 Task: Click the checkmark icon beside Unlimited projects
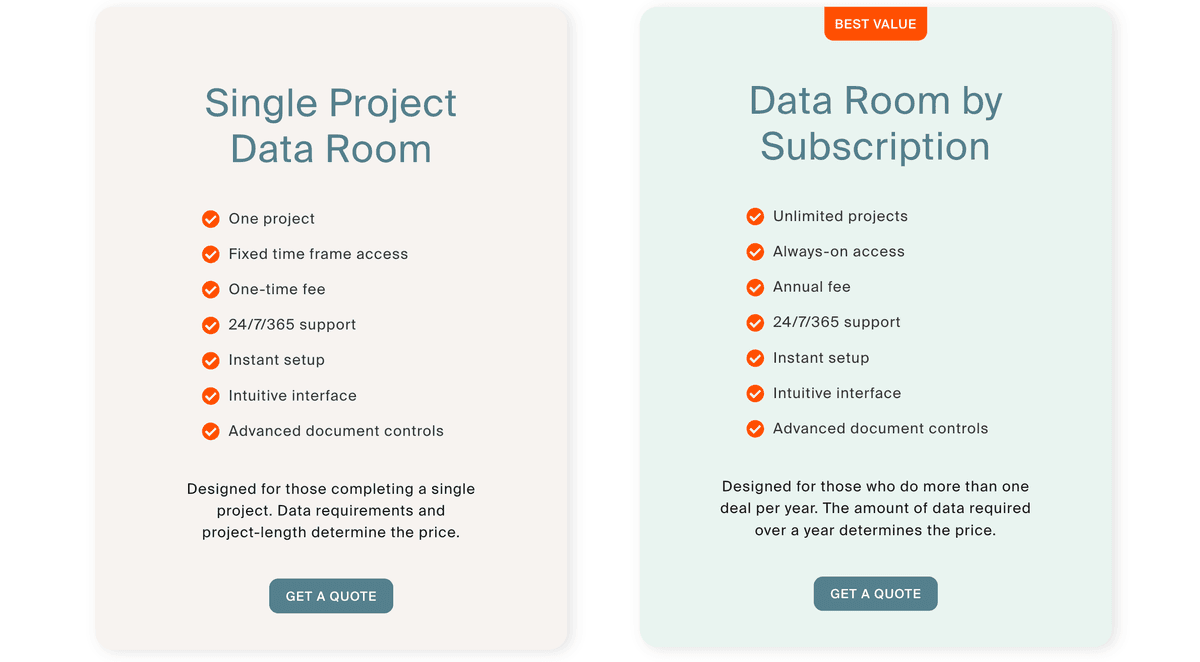tap(755, 216)
